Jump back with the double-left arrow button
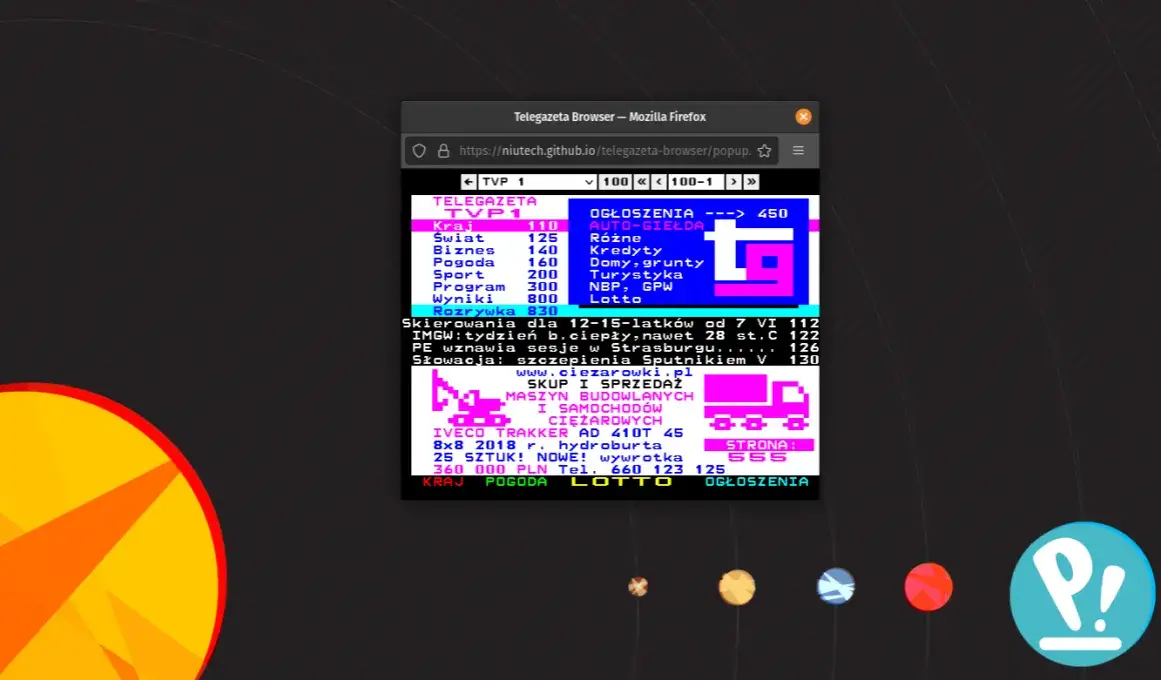This screenshot has width=1161, height=680. tap(642, 182)
